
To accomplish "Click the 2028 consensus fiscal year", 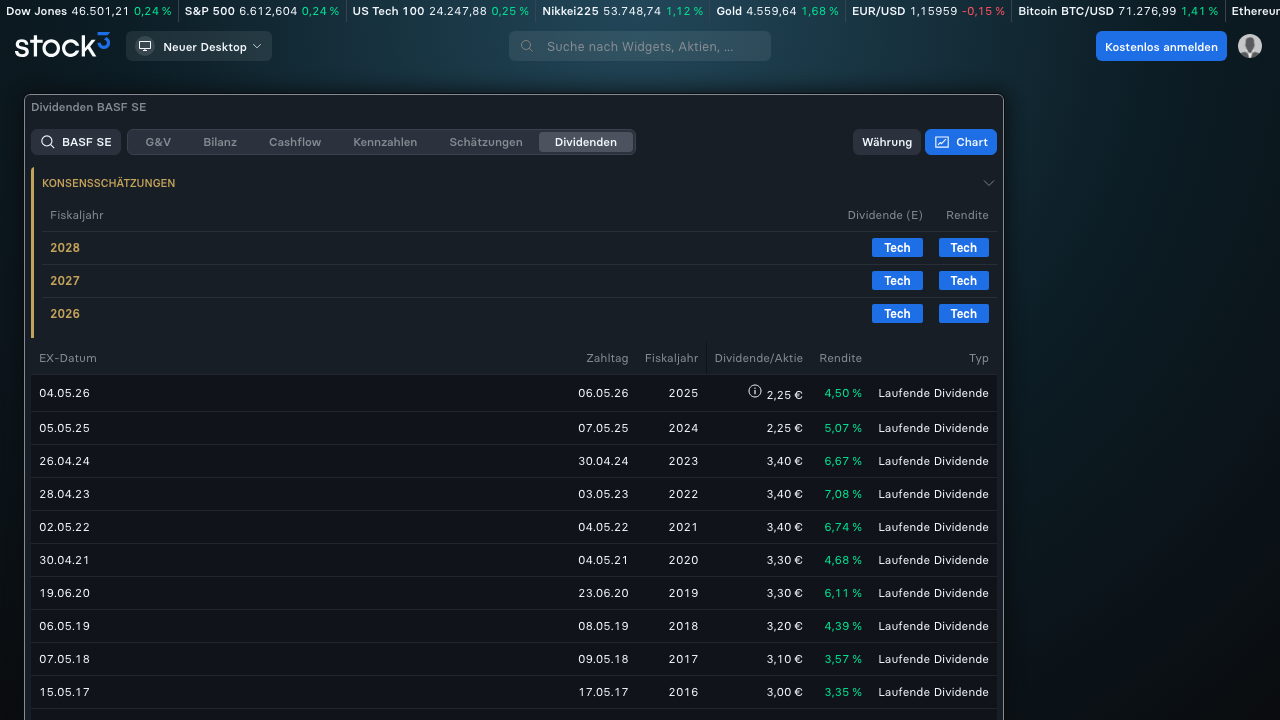I will pyautogui.click(x=65, y=248).
